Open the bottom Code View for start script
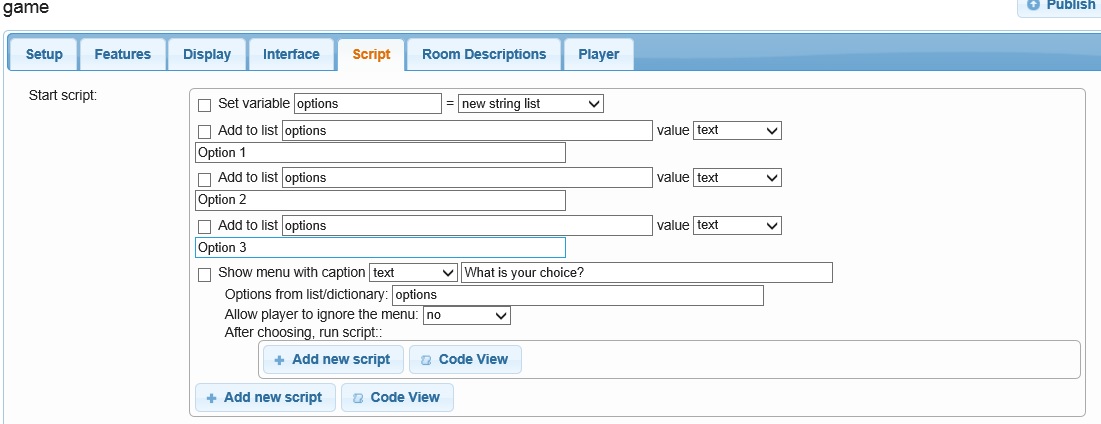The height and width of the screenshot is (424, 1101). 397,398
